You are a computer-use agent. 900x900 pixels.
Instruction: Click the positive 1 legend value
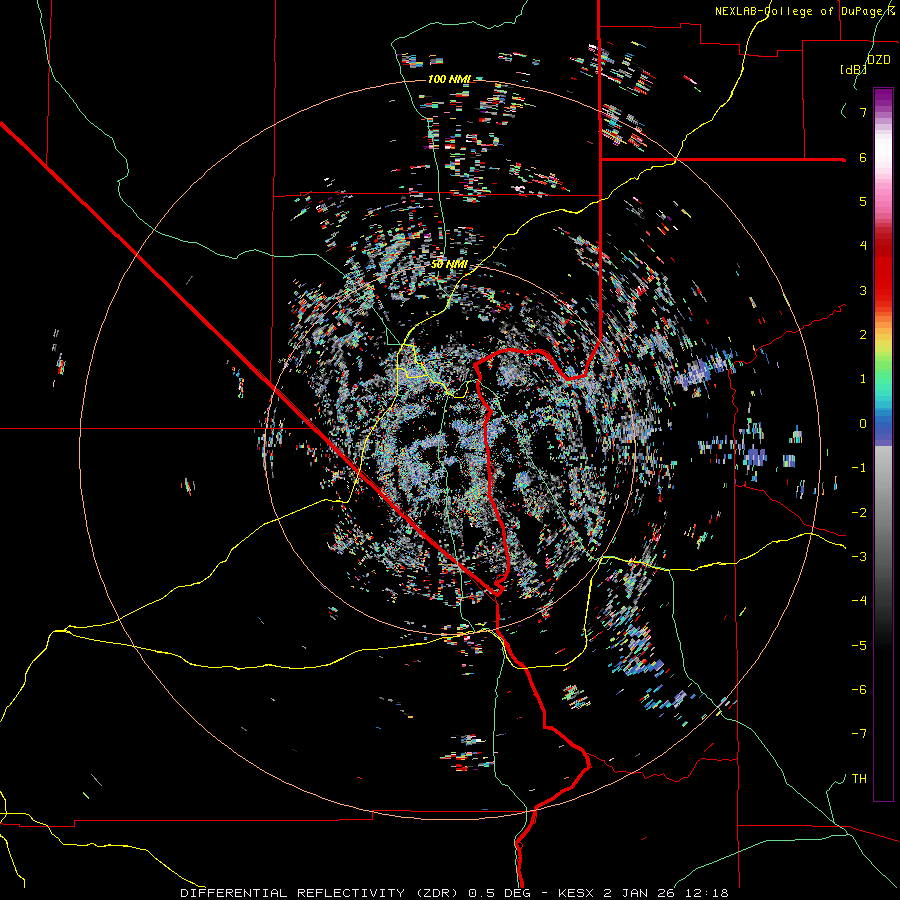863,379
